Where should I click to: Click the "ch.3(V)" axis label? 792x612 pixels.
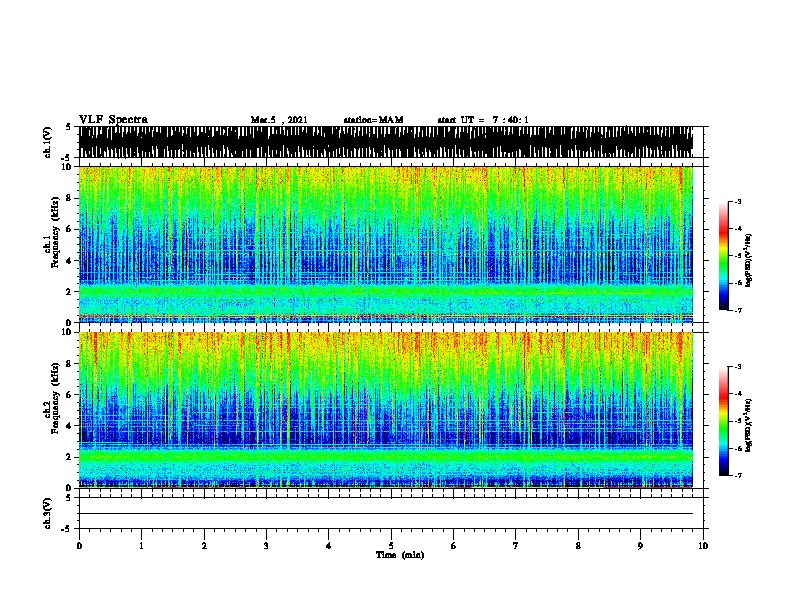click(48, 514)
